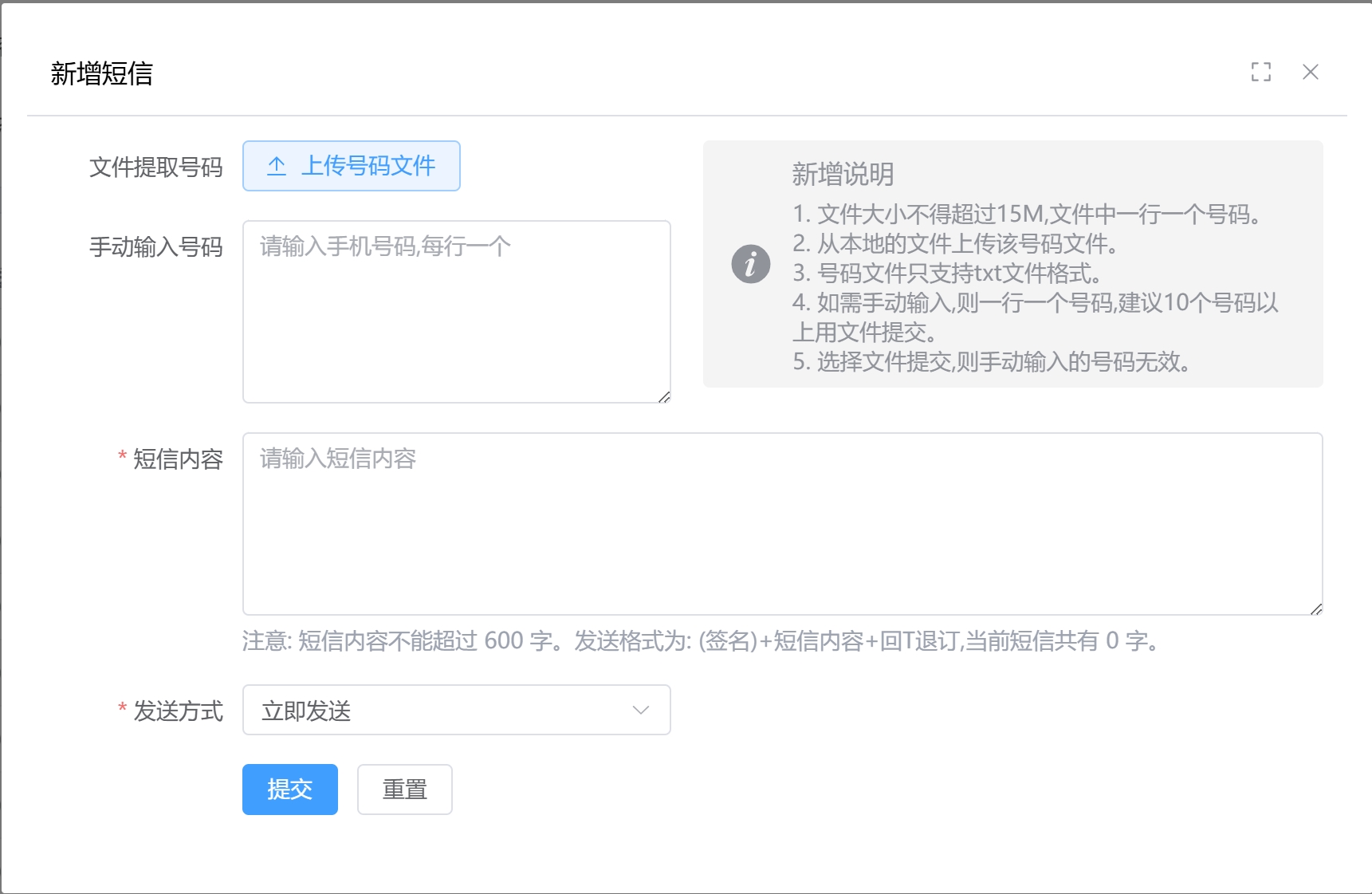This screenshot has width=1372, height=894.
Task: Click the 重置 reset button
Action: [405, 790]
